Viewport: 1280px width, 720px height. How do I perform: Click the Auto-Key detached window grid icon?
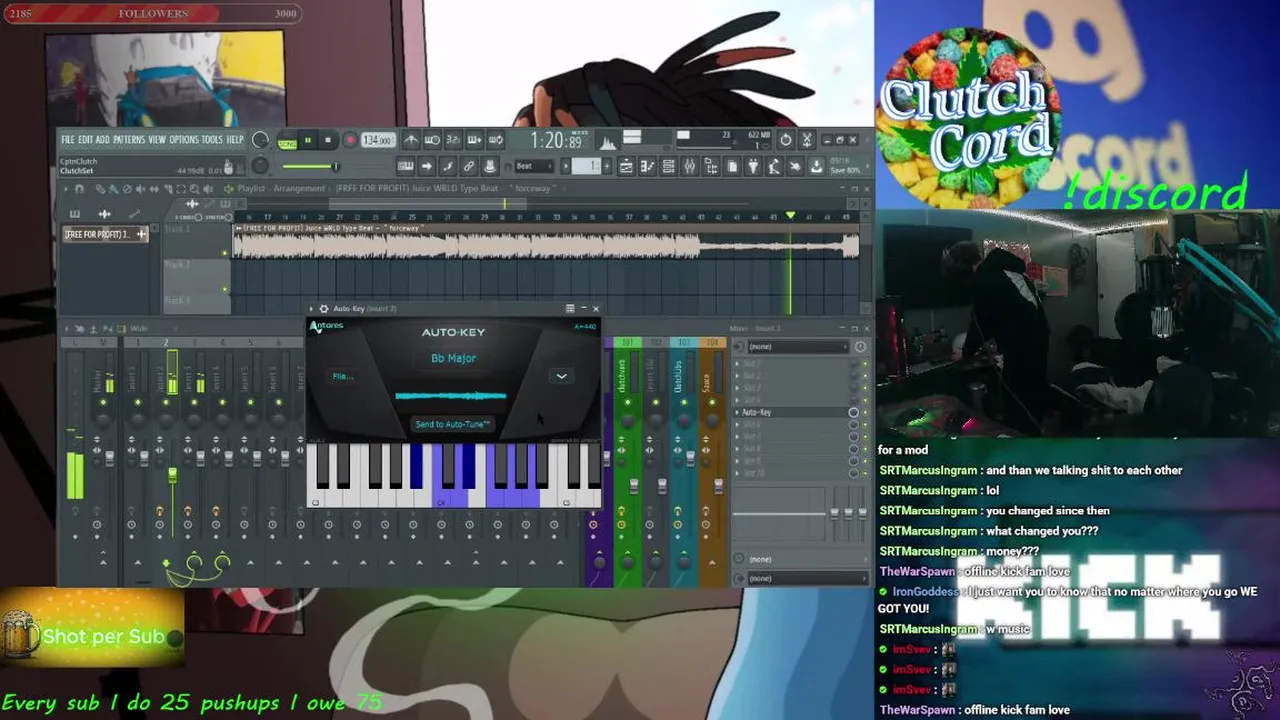click(570, 308)
